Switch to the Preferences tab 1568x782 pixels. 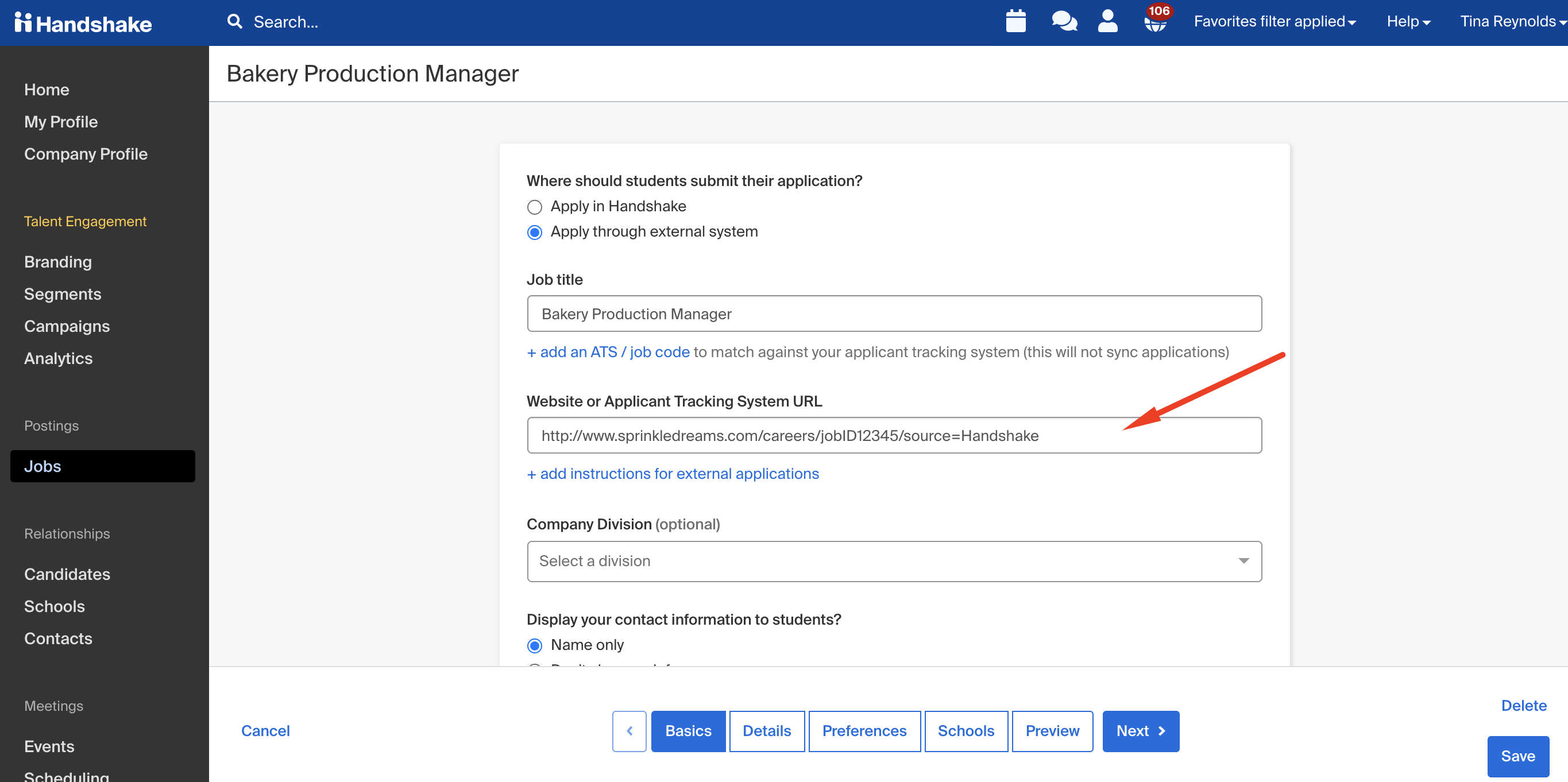click(864, 731)
